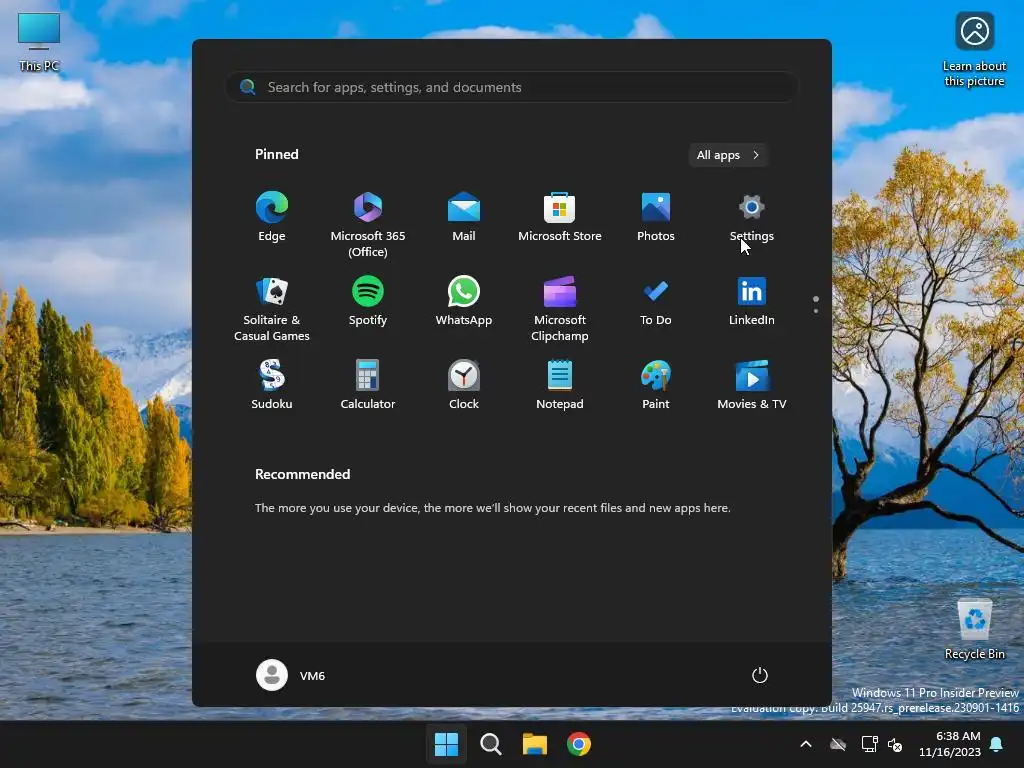Click the Power button in Start menu
The width and height of the screenshot is (1024, 768).
(760, 675)
